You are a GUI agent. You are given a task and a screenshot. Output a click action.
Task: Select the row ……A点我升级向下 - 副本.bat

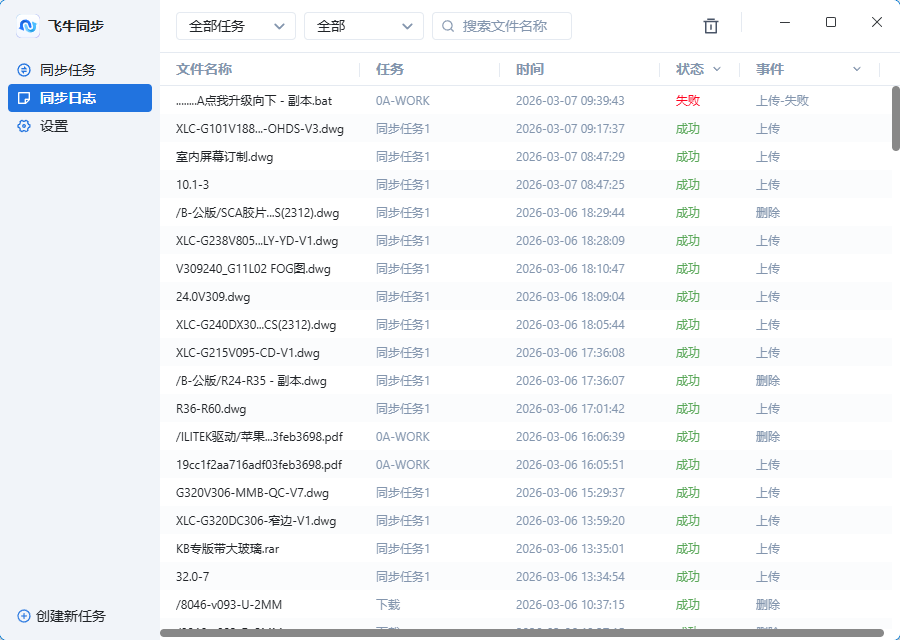click(x=525, y=100)
